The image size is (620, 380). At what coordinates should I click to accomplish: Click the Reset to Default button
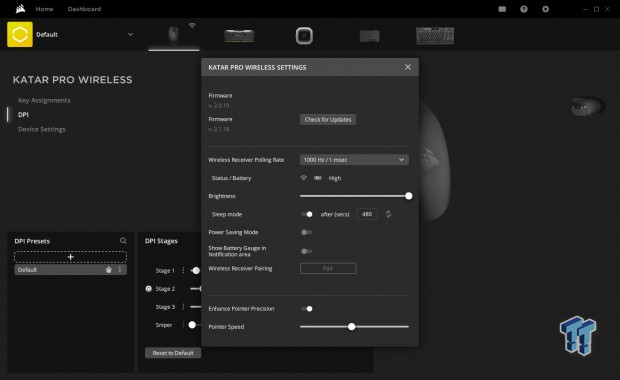click(x=173, y=353)
